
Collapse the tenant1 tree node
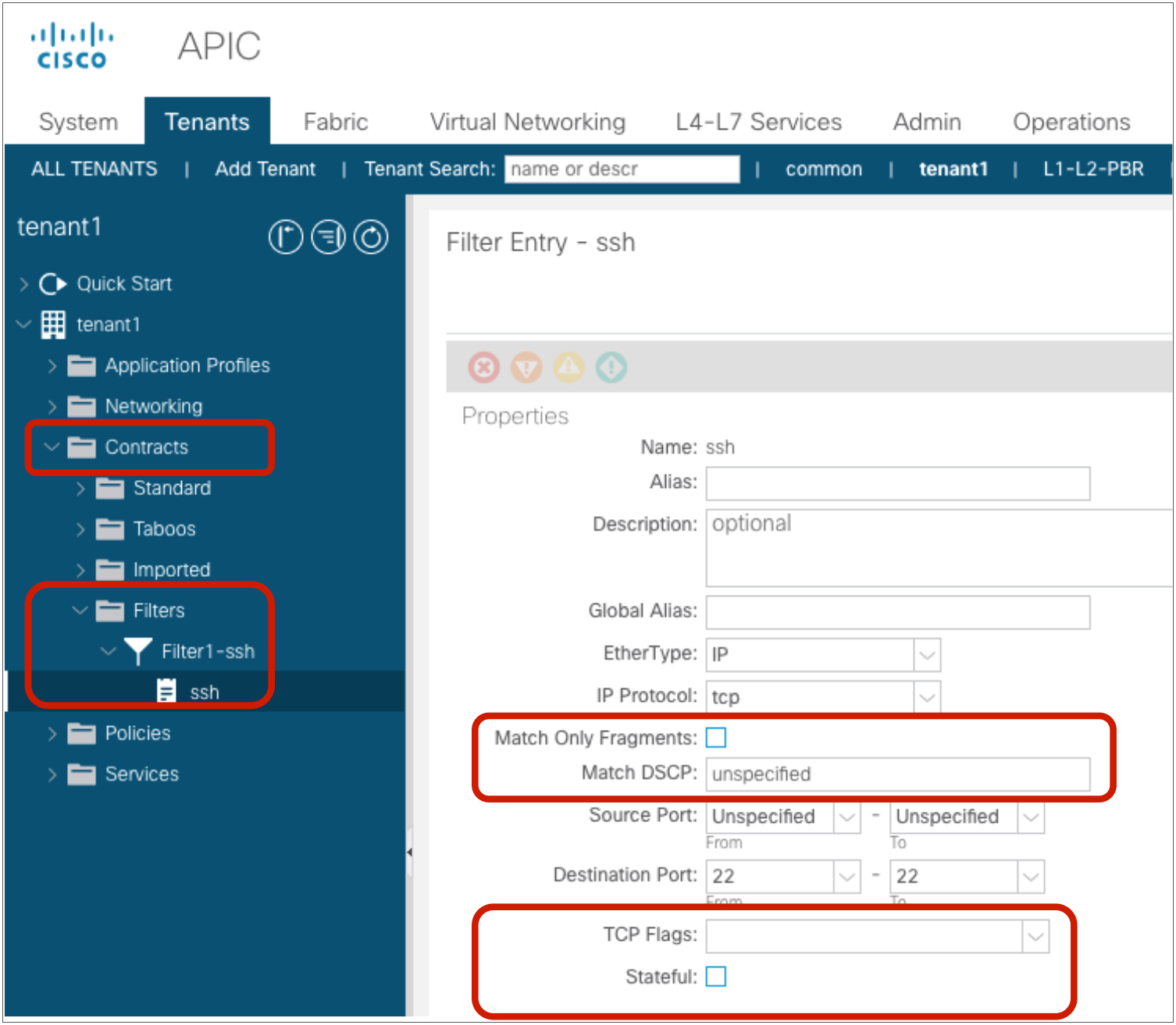(x=24, y=324)
